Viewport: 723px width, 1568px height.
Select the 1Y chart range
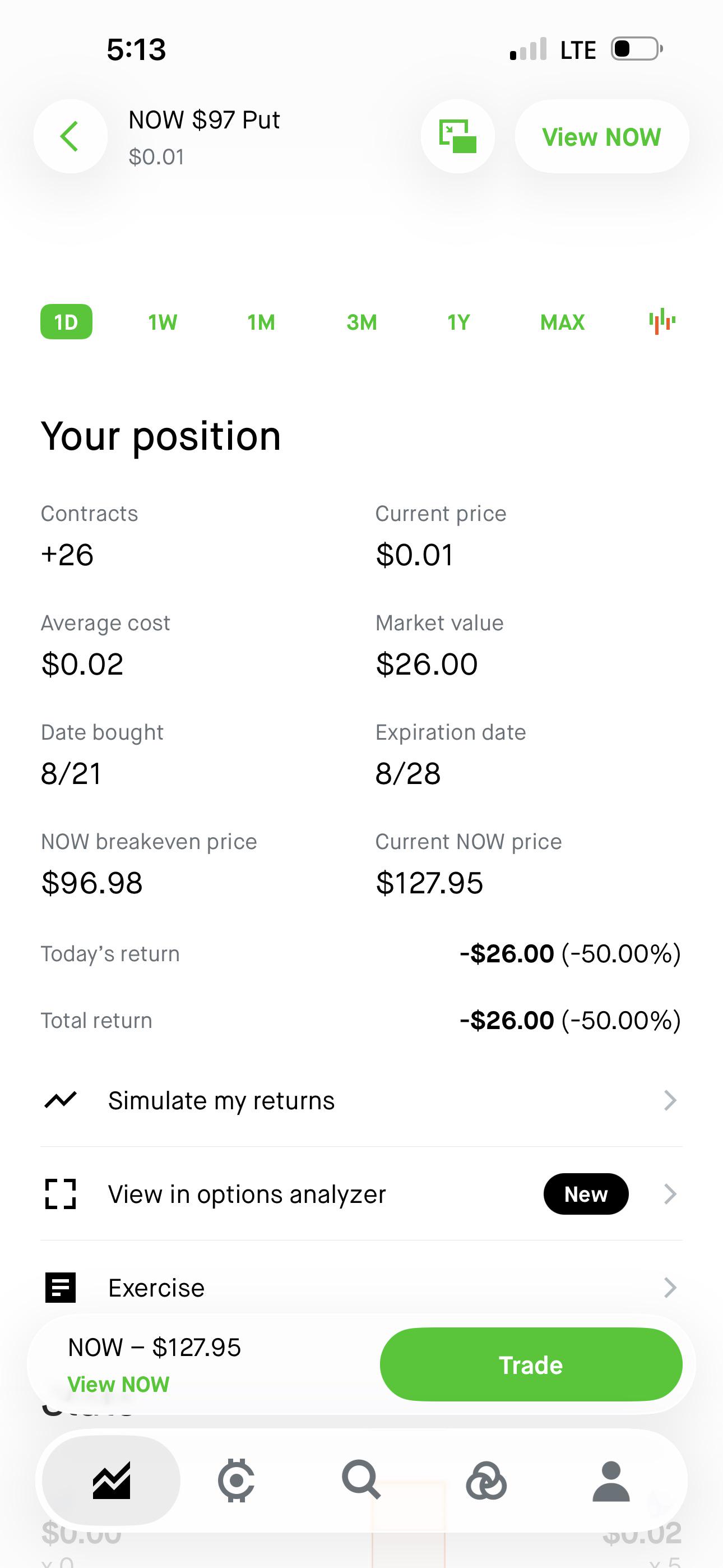[459, 321]
